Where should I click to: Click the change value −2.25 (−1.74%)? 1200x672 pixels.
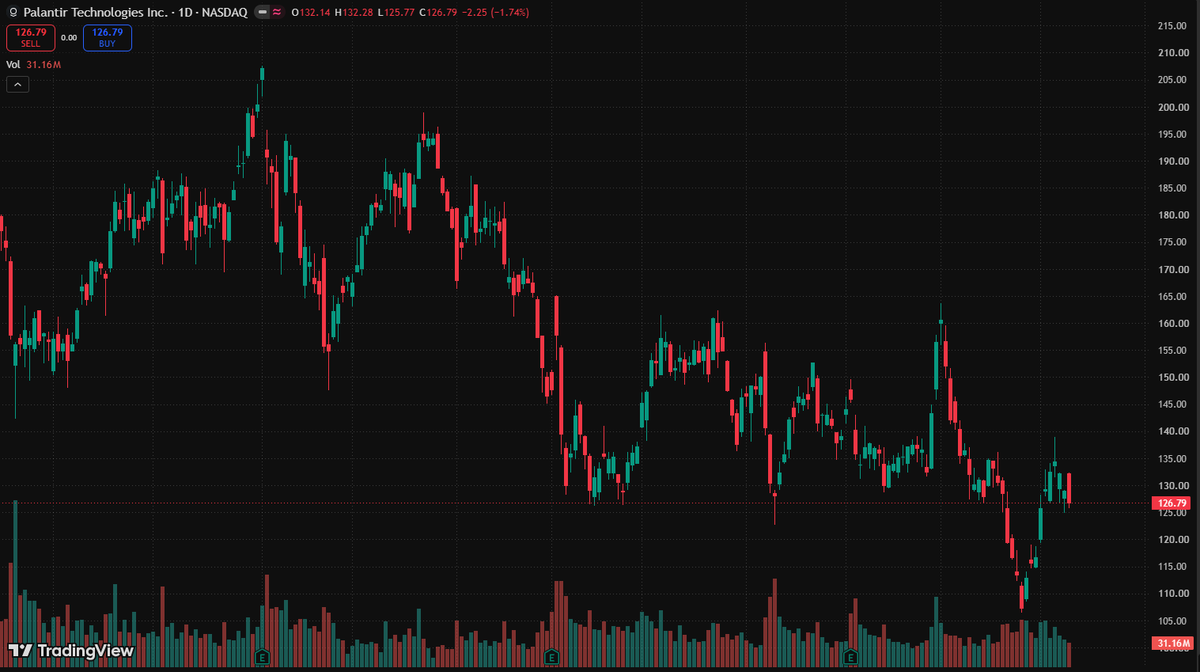point(497,12)
